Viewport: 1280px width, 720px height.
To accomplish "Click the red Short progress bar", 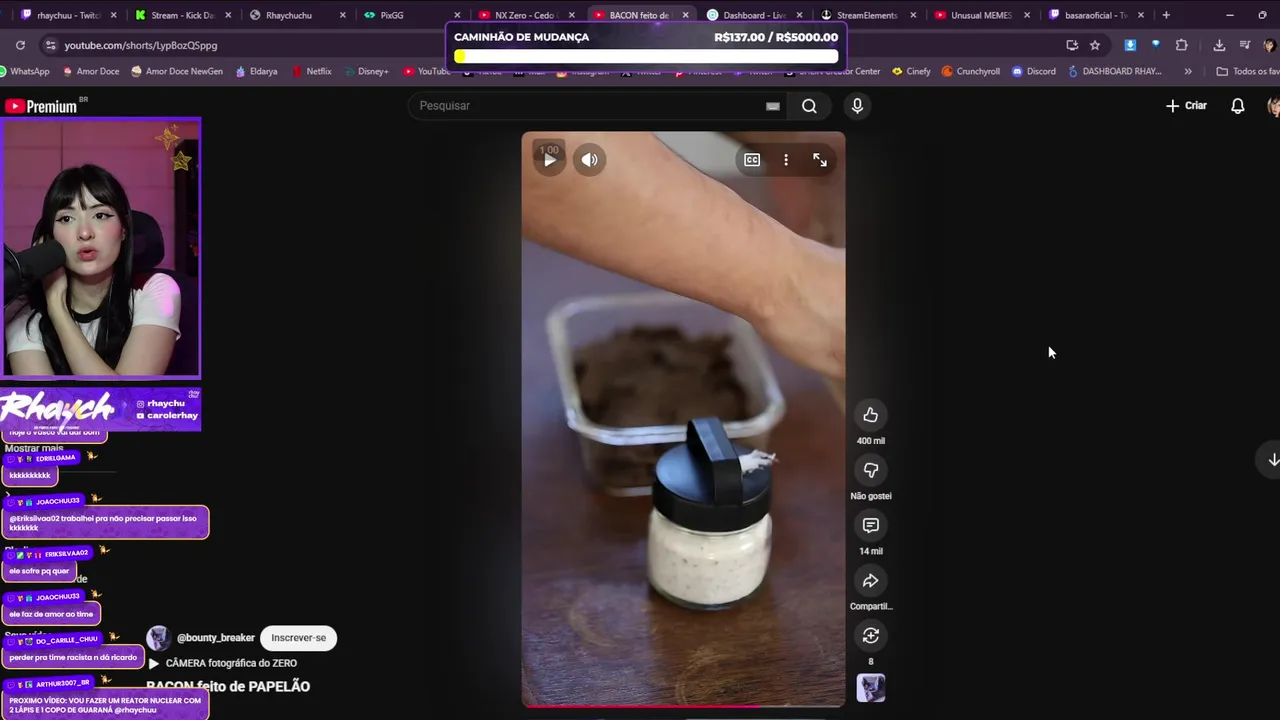I will pyautogui.click(x=684, y=706).
